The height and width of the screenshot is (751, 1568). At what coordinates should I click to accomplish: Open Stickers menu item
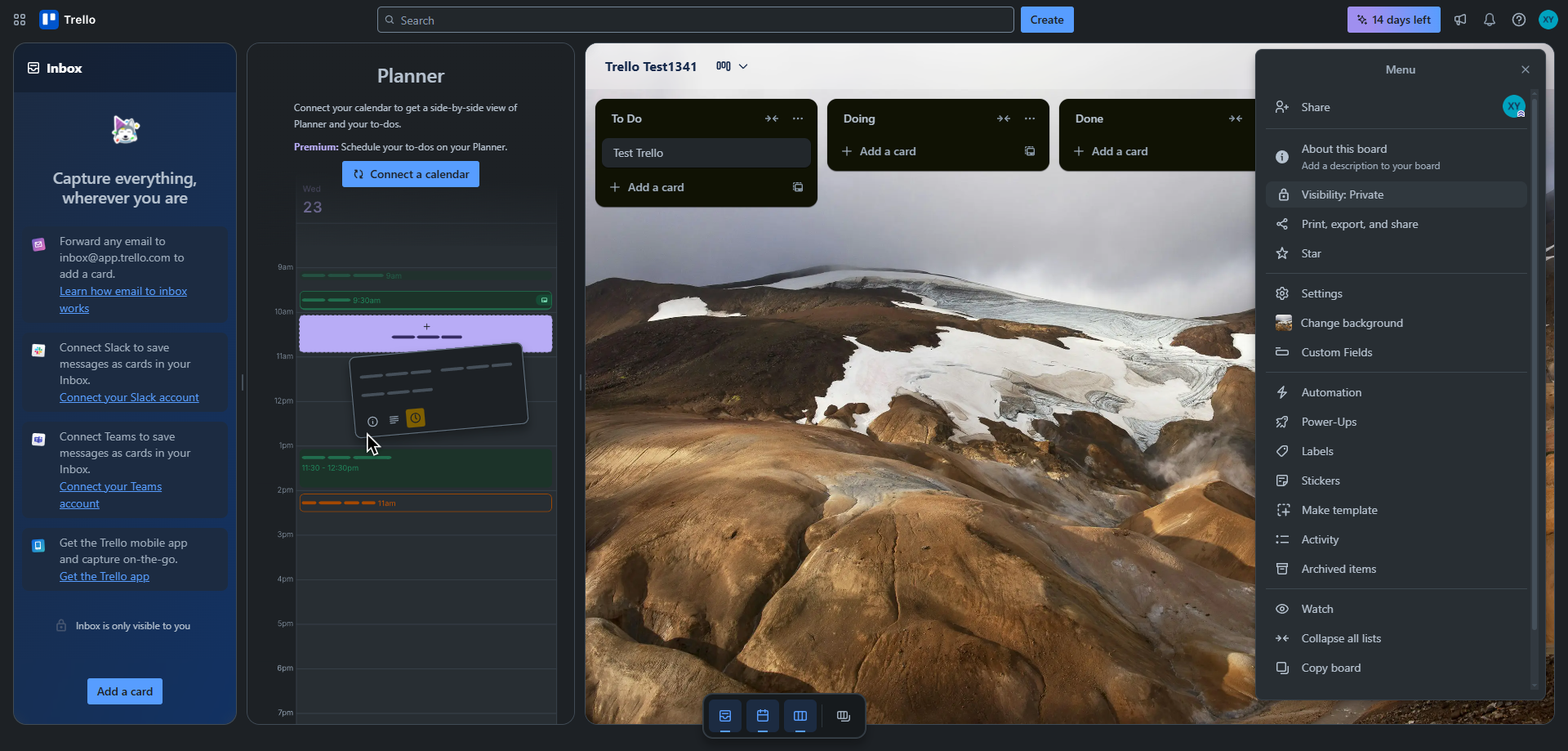1396,481
